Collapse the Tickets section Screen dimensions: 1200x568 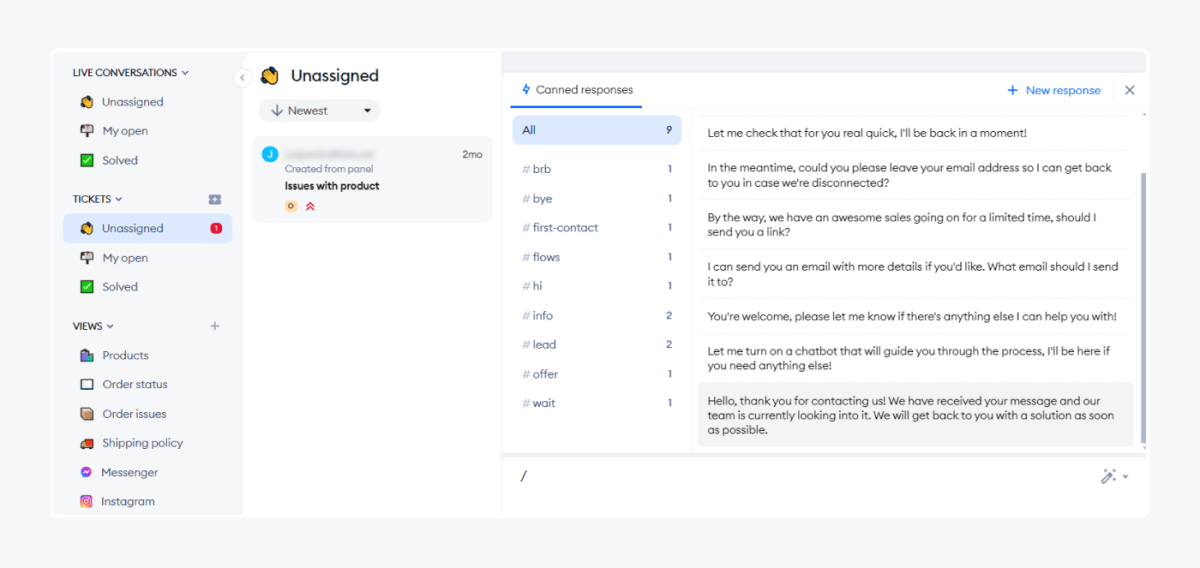click(97, 199)
